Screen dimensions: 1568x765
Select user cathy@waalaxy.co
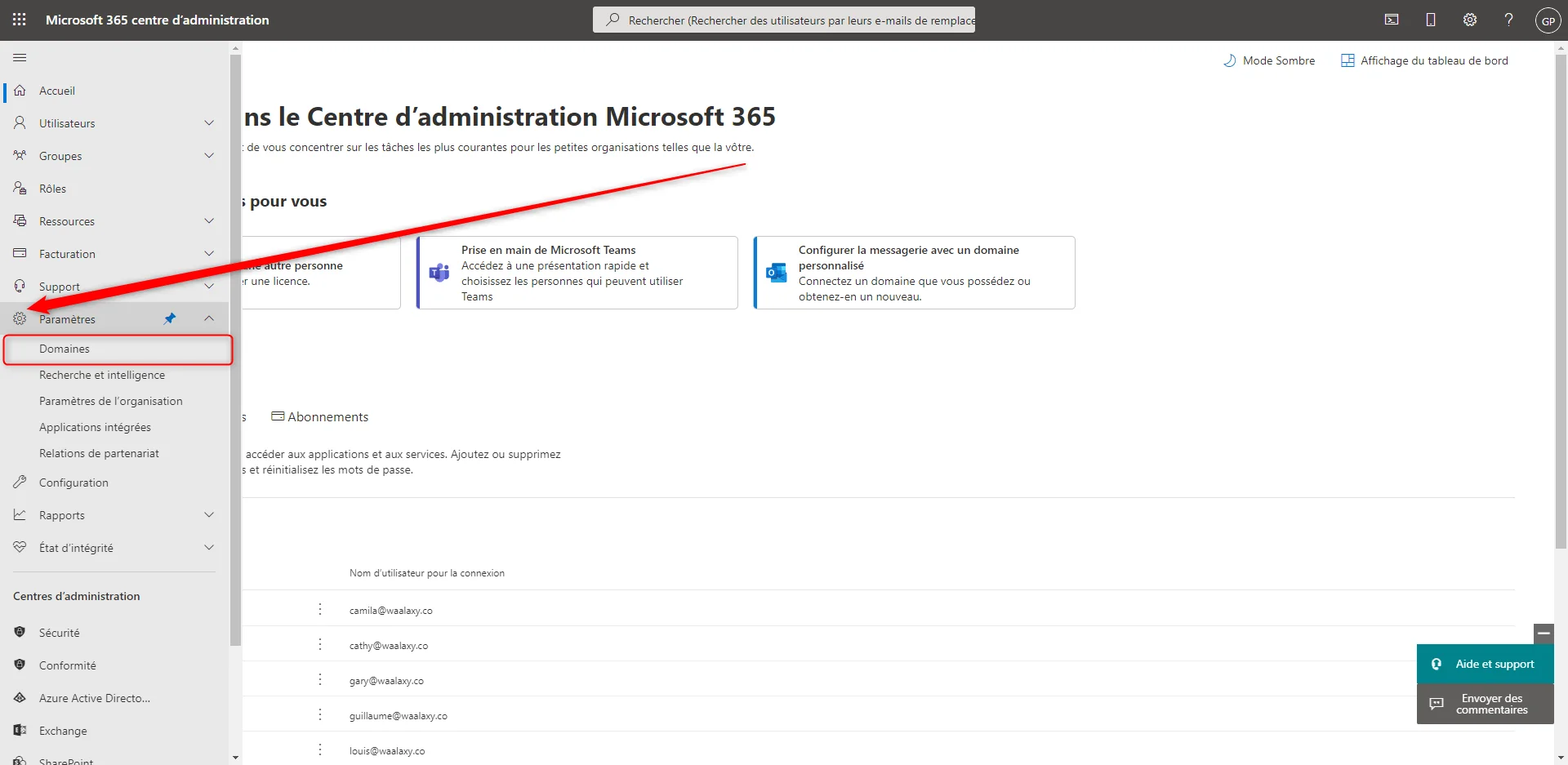(389, 646)
